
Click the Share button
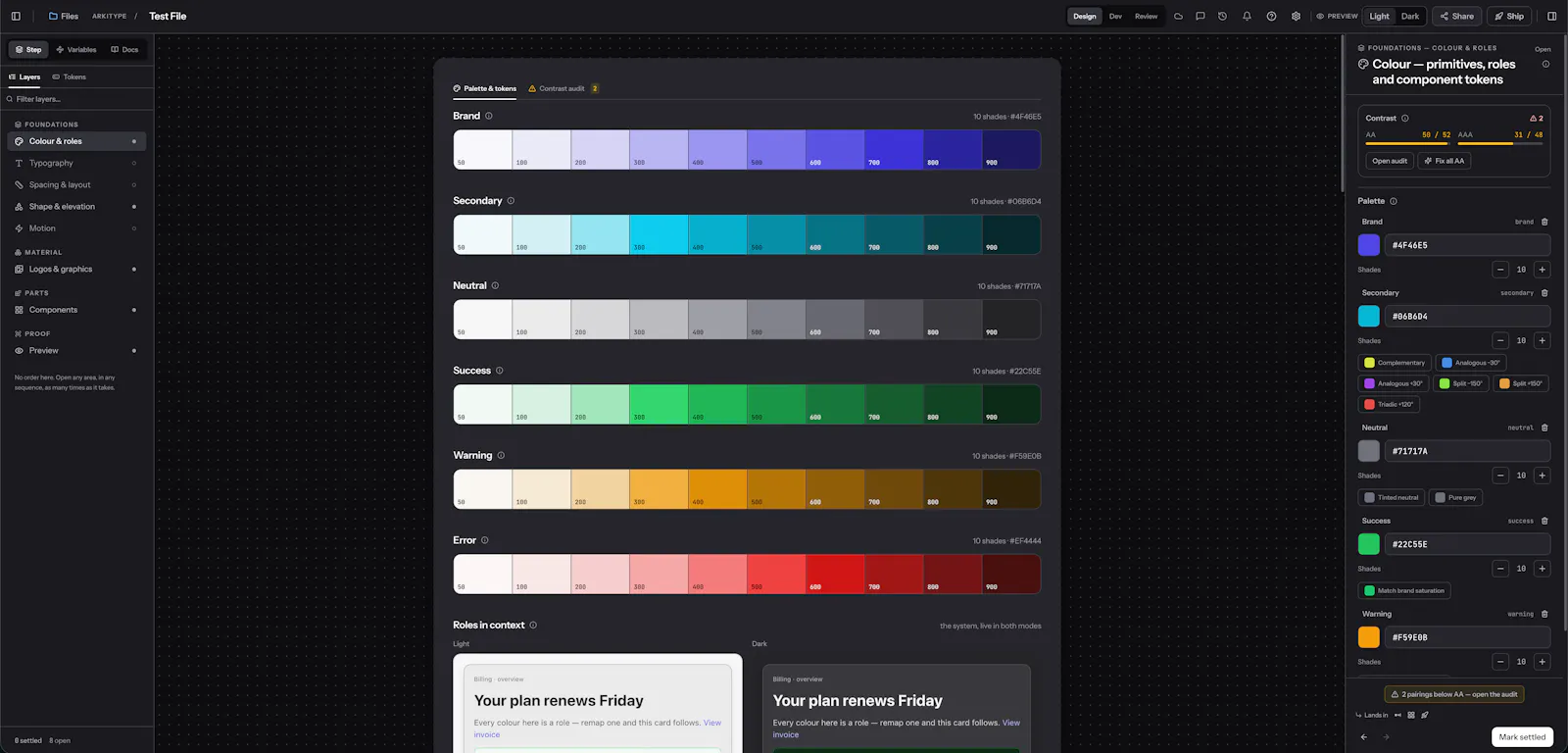point(1456,16)
